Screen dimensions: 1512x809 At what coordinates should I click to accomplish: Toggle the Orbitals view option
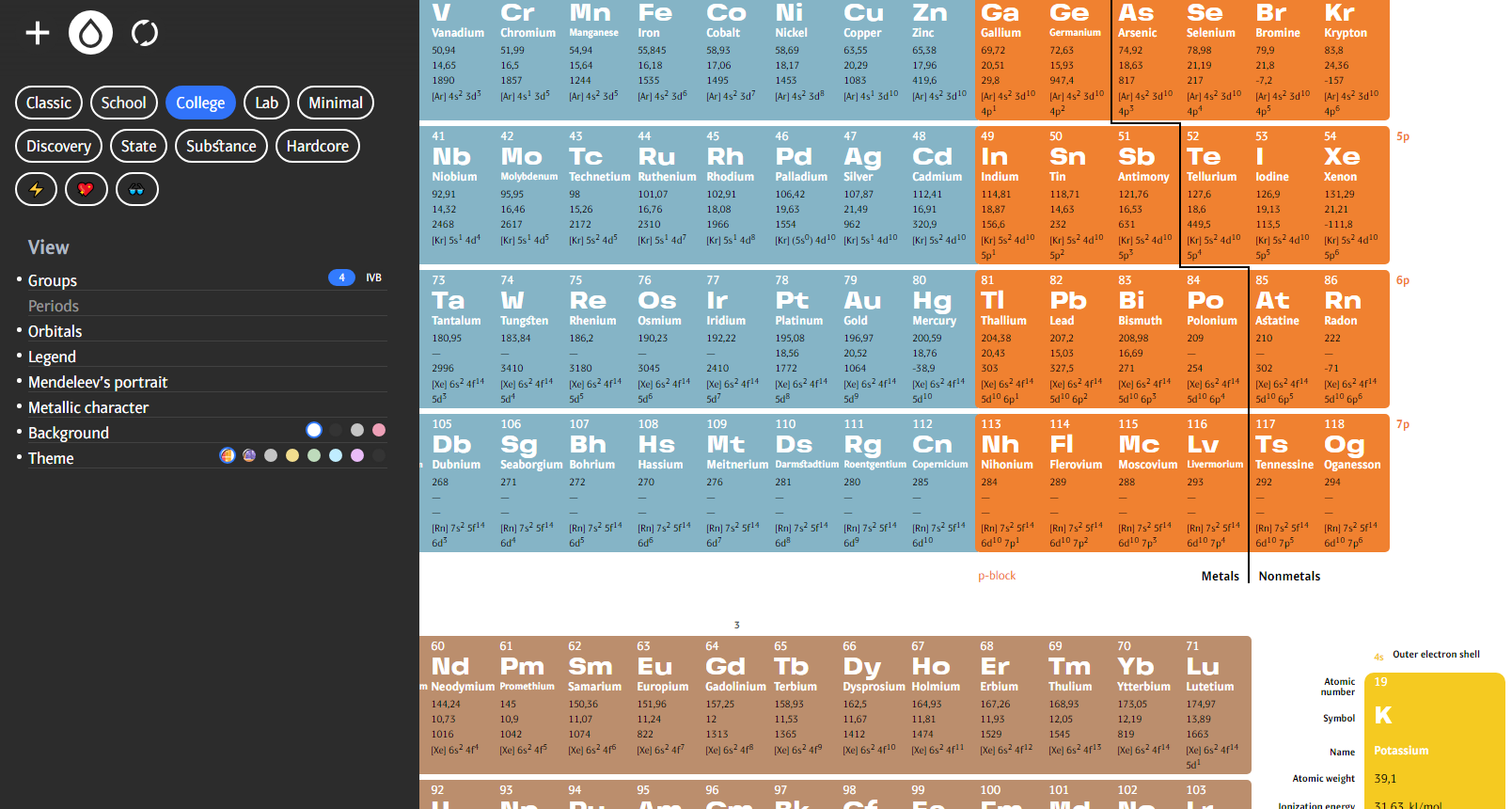pyautogui.click(x=55, y=331)
